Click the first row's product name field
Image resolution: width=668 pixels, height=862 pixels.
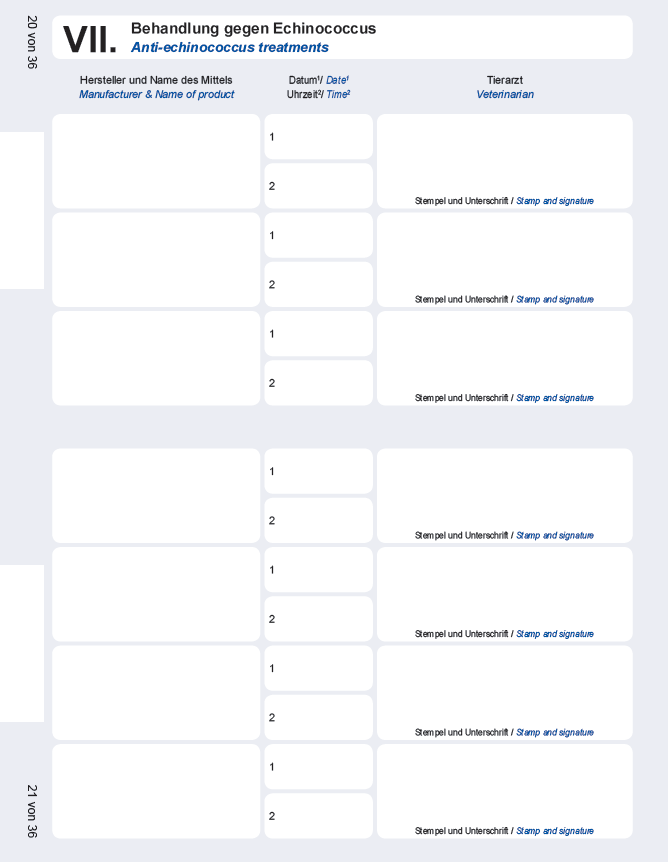click(156, 161)
